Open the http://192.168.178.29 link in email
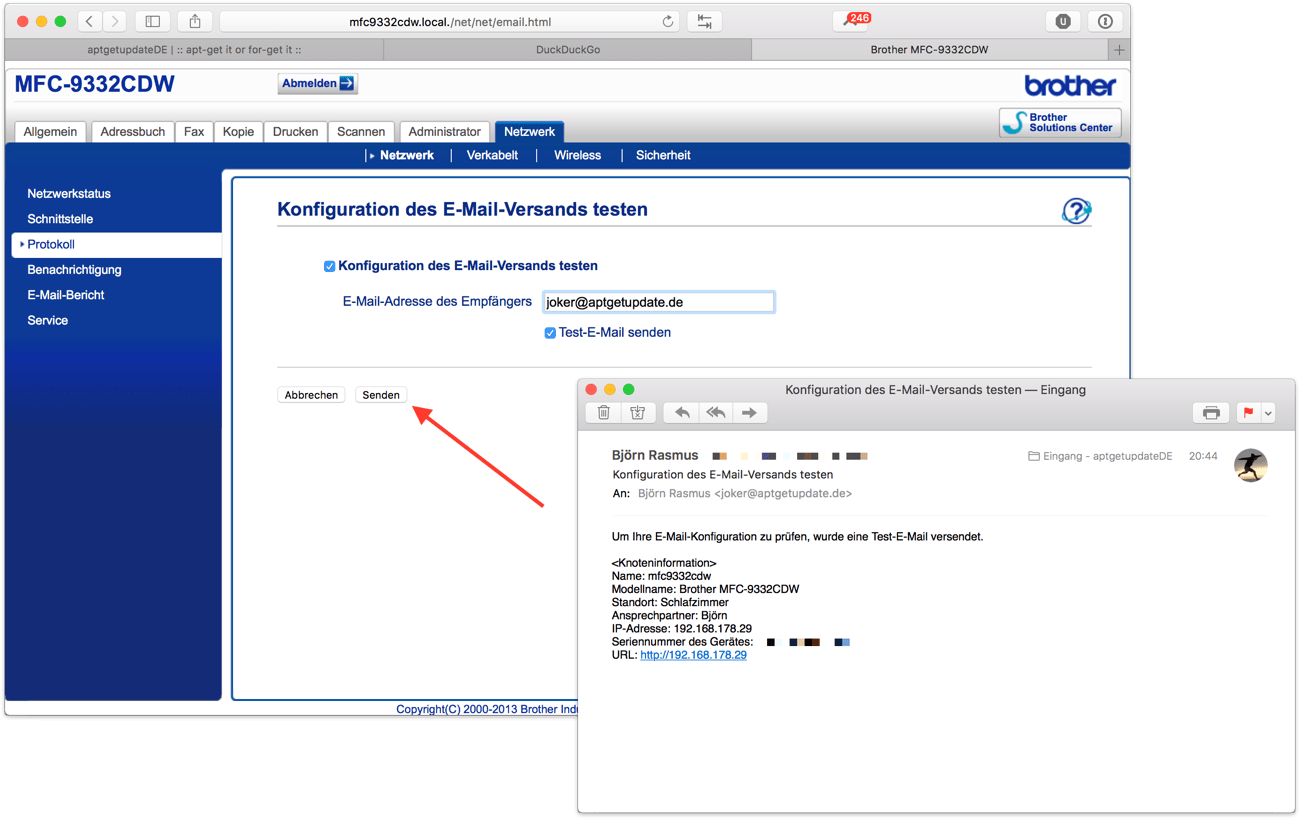1300x819 pixels. coord(693,655)
